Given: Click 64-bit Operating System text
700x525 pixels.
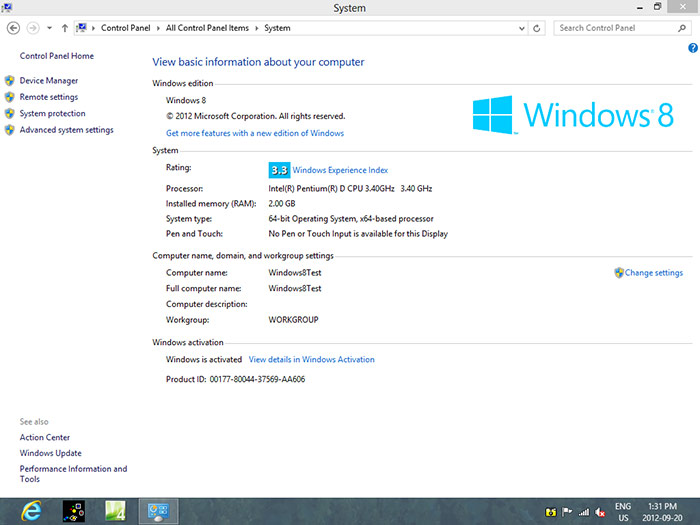Looking at the screenshot, I should [x=351, y=219].
